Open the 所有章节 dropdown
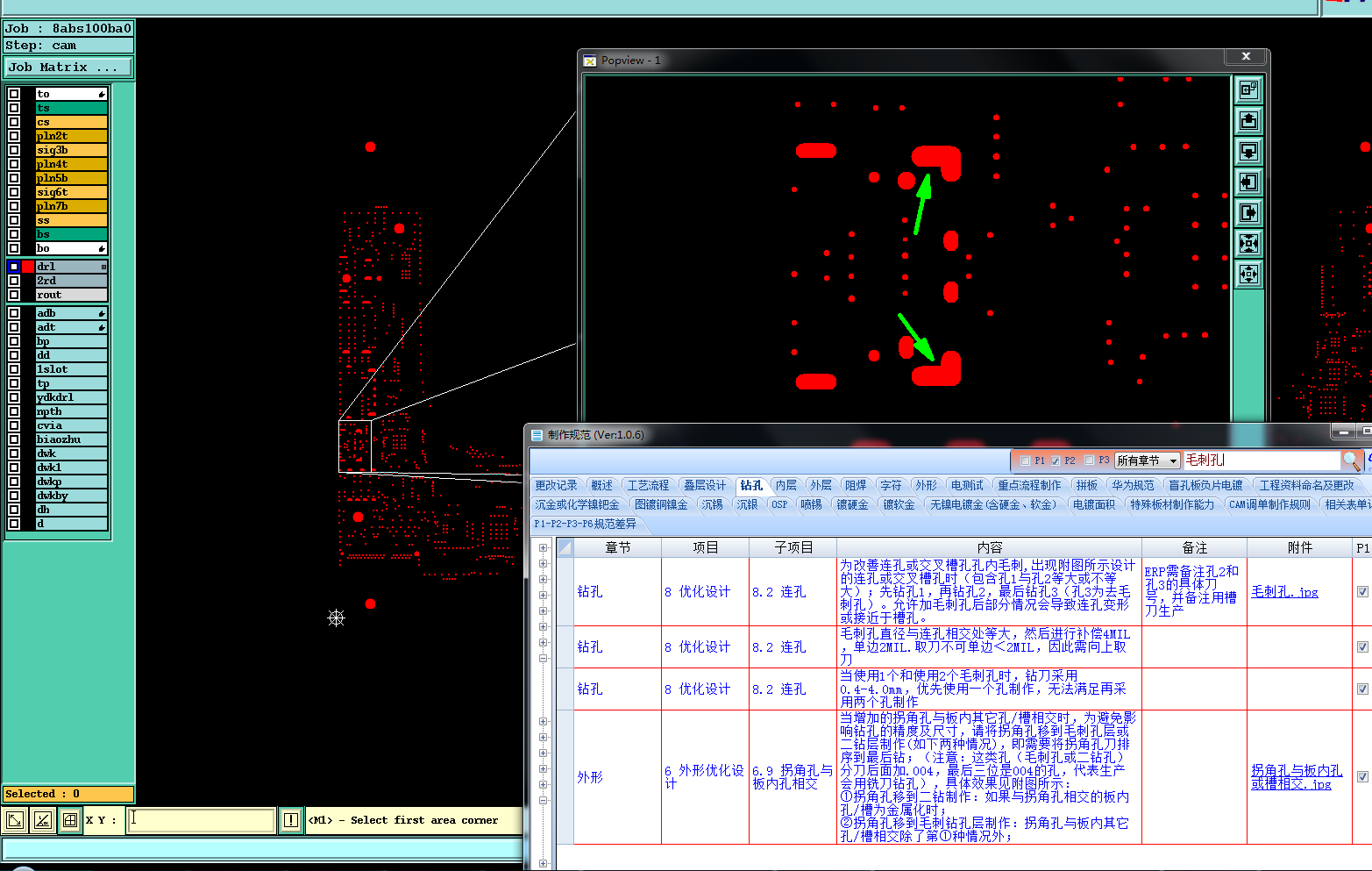1372x871 pixels. (1148, 460)
